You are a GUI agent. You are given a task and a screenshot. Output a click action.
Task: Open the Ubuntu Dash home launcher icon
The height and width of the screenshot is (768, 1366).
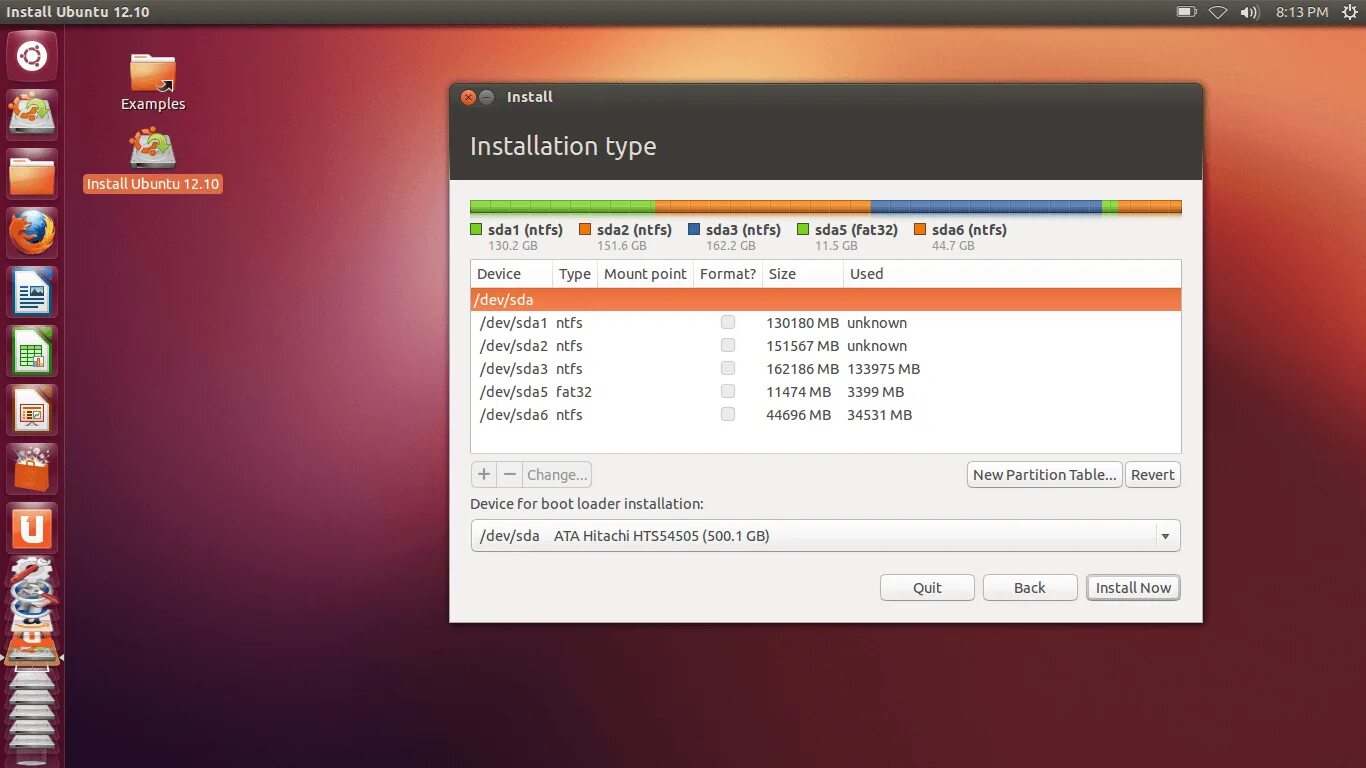pyautogui.click(x=32, y=56)
